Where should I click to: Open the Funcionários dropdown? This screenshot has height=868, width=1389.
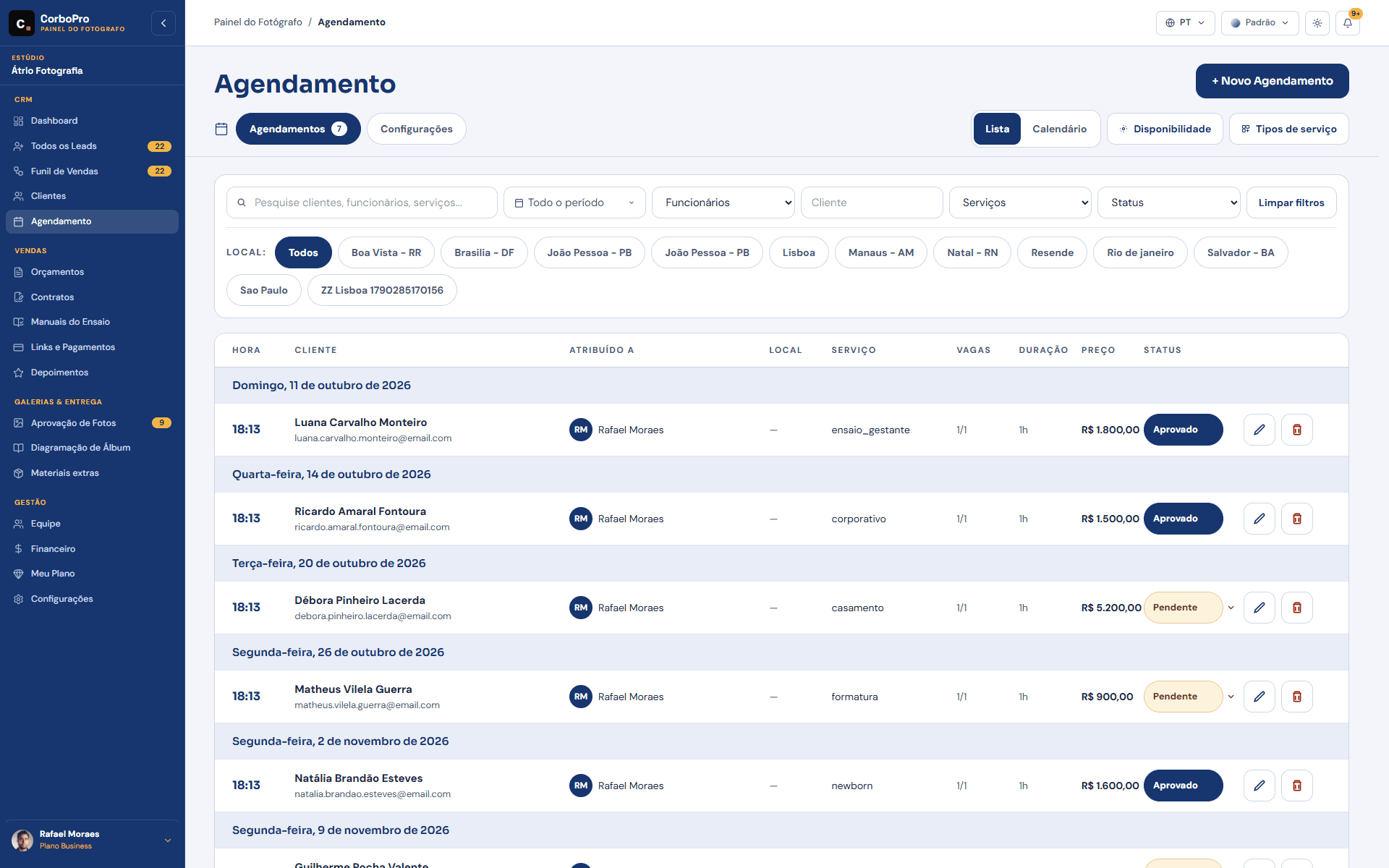pyautogui.click(x=723, y=203)
